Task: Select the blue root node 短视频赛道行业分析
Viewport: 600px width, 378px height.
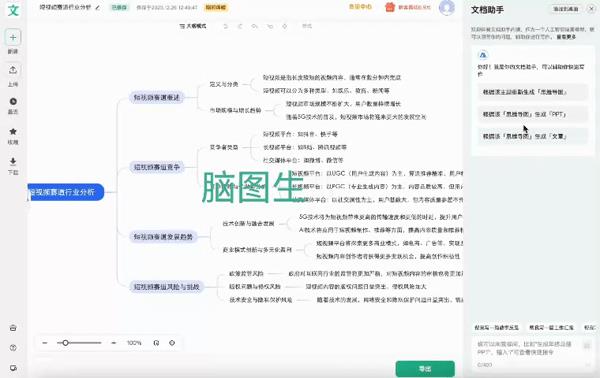Action: [66, 192]
